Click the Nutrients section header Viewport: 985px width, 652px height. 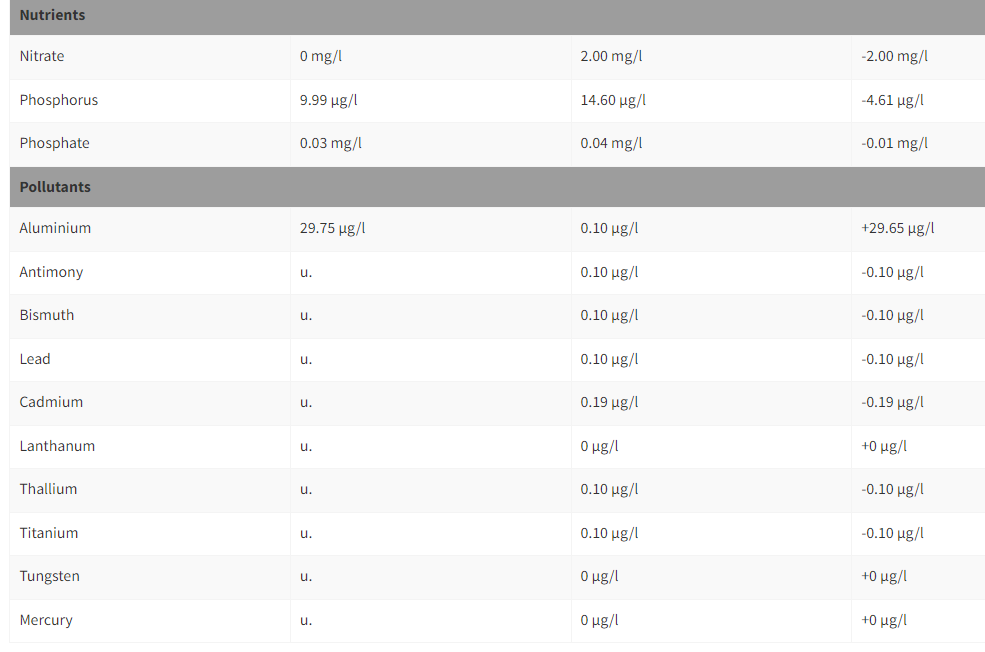click(x=52, y=15)
